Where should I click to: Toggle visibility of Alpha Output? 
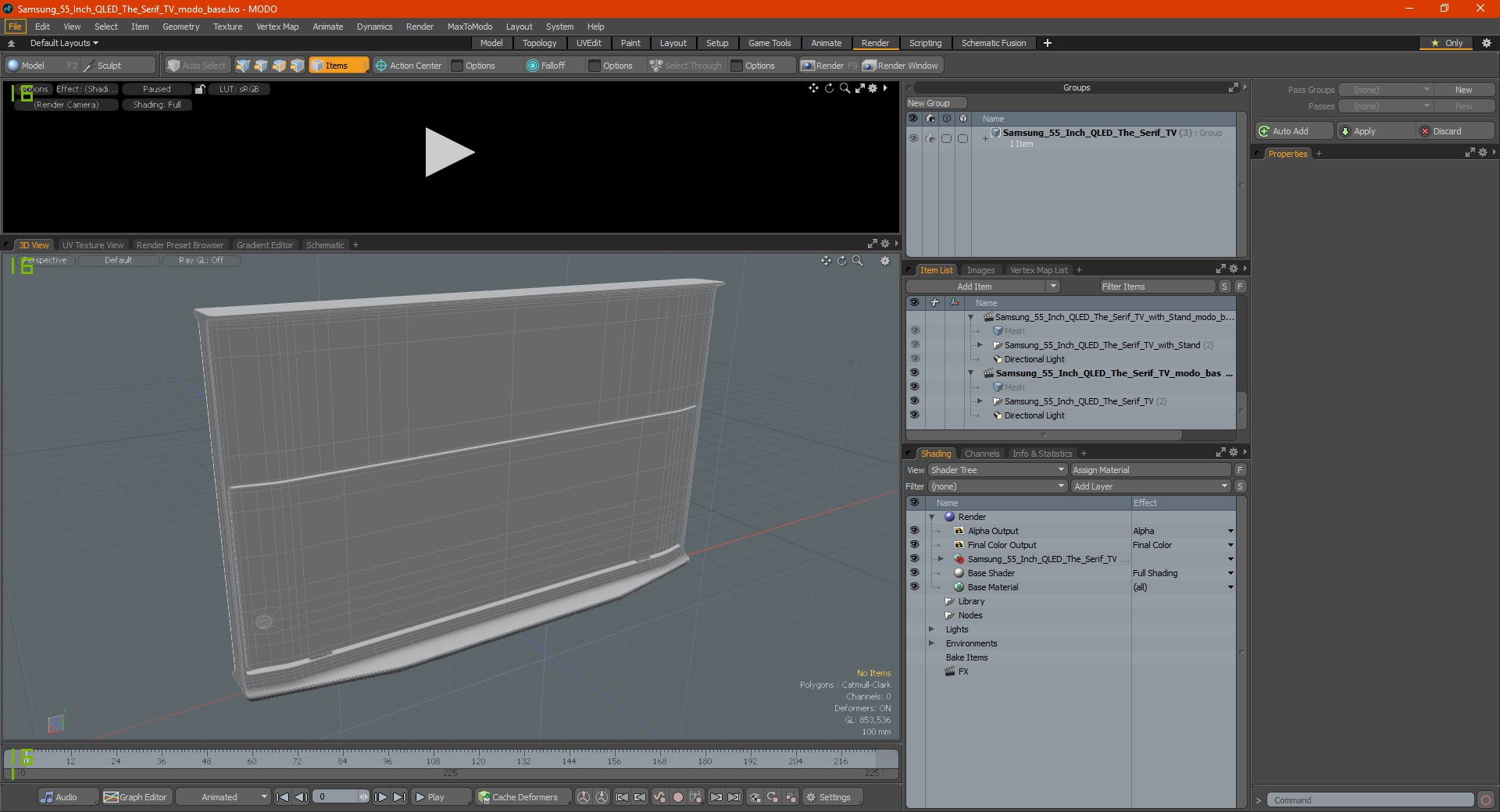(x=914, y=531)
